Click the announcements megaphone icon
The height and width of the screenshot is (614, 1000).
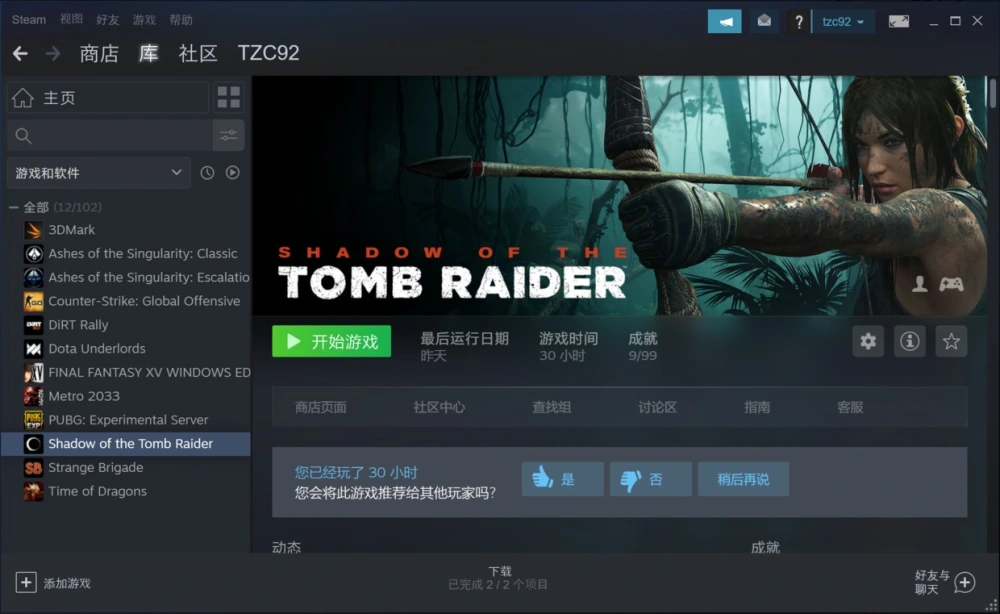pos(724,22)
